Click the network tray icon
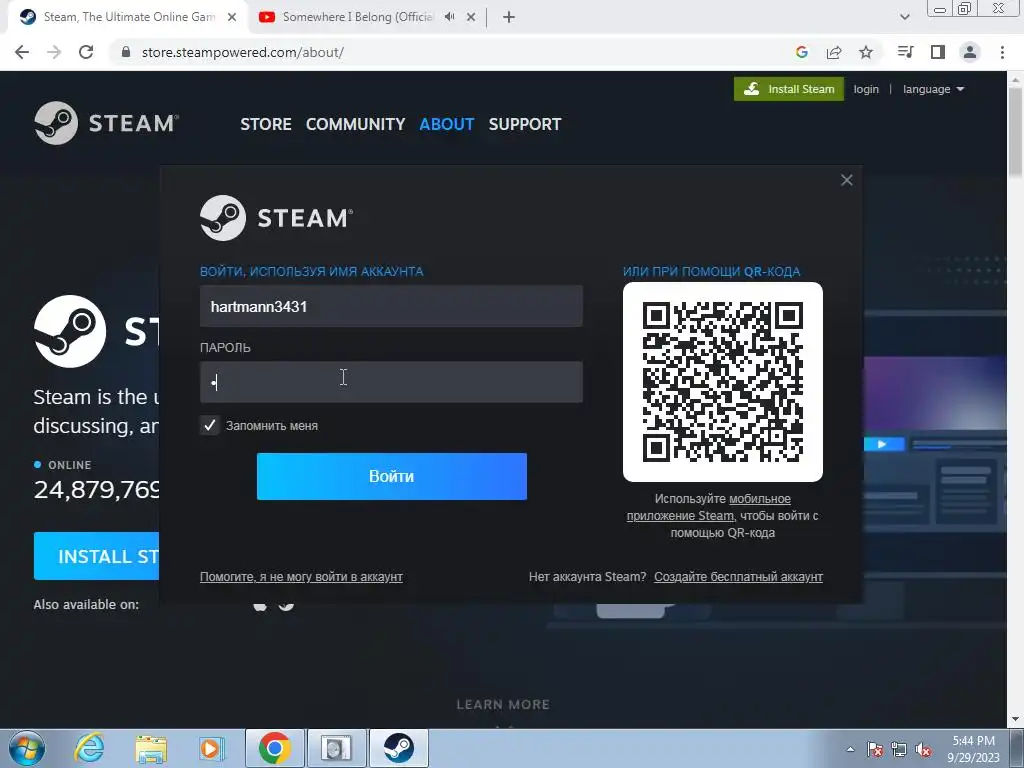1024x768 pixels. click(899, 749)
